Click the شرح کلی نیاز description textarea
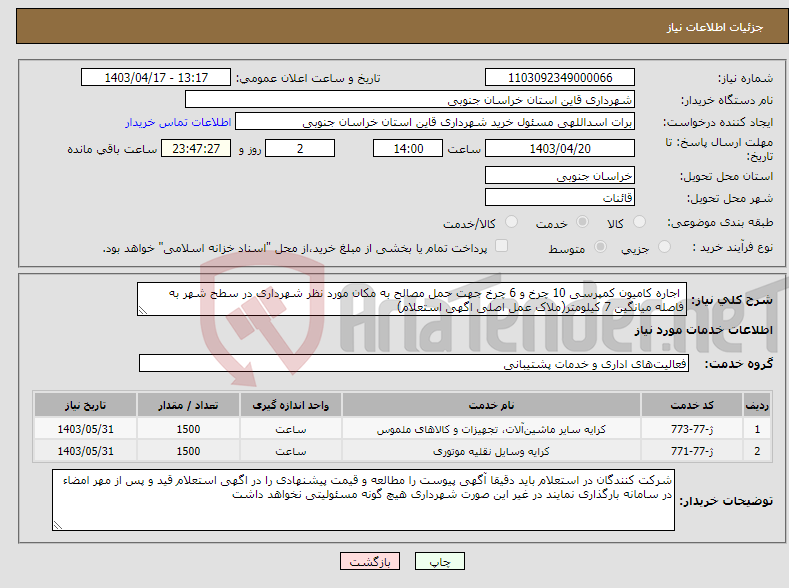The image size is (789, 588). tap(412, 299)
